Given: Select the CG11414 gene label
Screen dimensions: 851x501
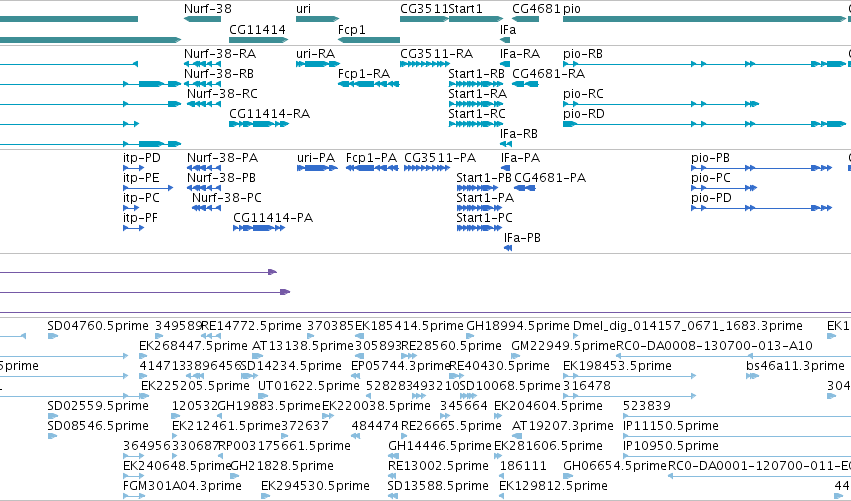Looking at the screenshot, I should click(257, 29).
